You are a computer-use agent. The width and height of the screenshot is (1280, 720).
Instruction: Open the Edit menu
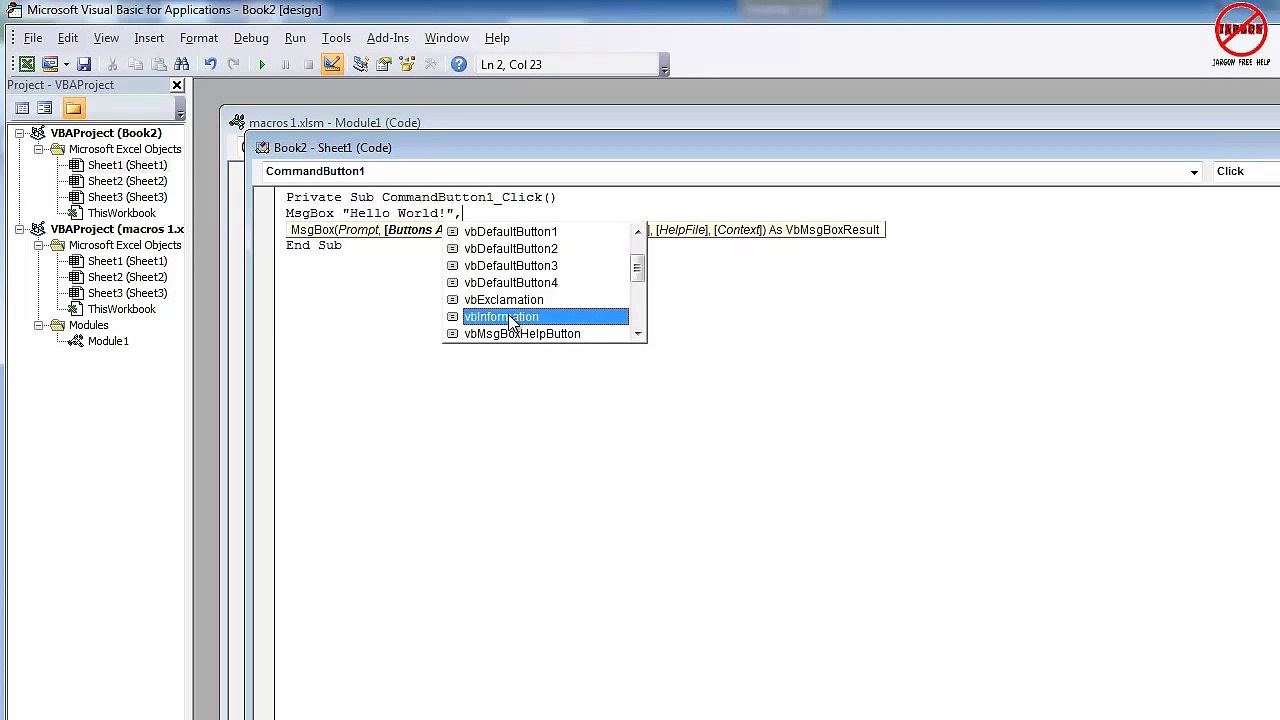pos(68,38)
